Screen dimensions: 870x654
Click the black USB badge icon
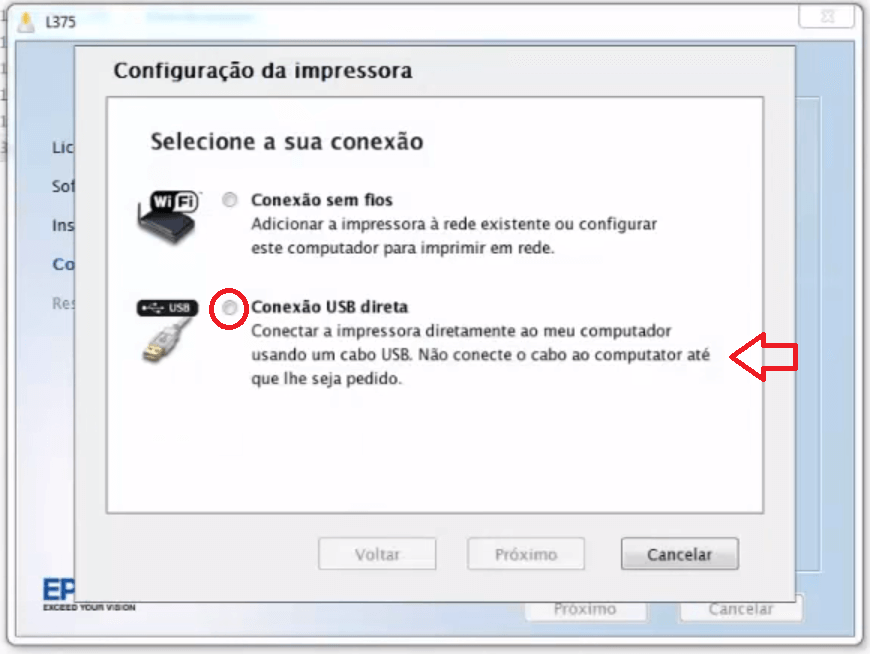pos(167,307)
